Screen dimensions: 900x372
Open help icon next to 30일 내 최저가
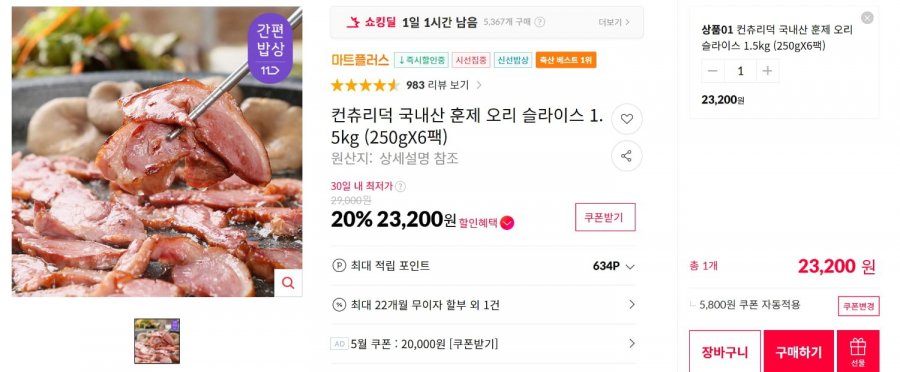pos(400,186)
